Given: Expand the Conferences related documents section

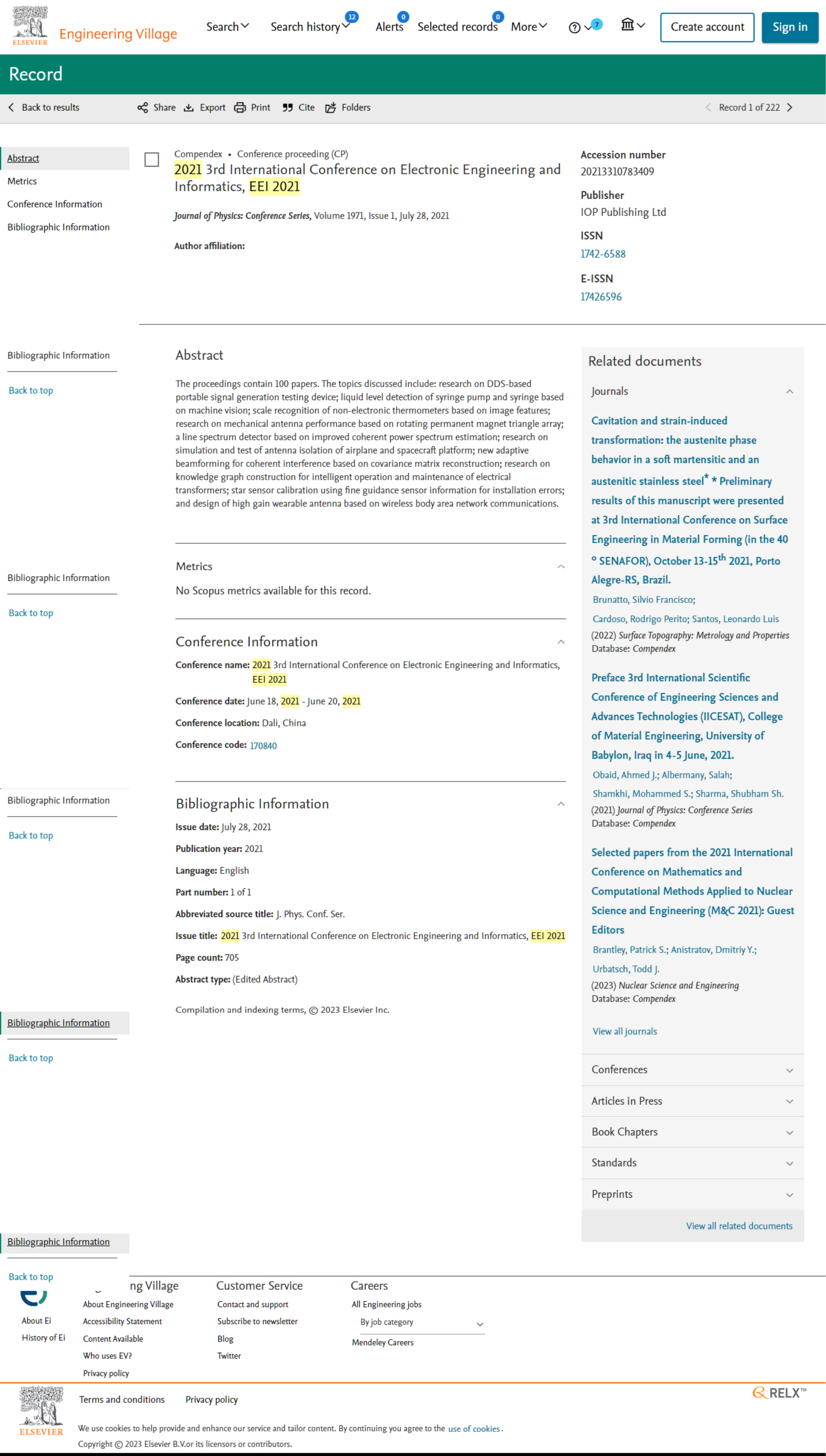Looking at the screenshot, I should (692, 1070).
